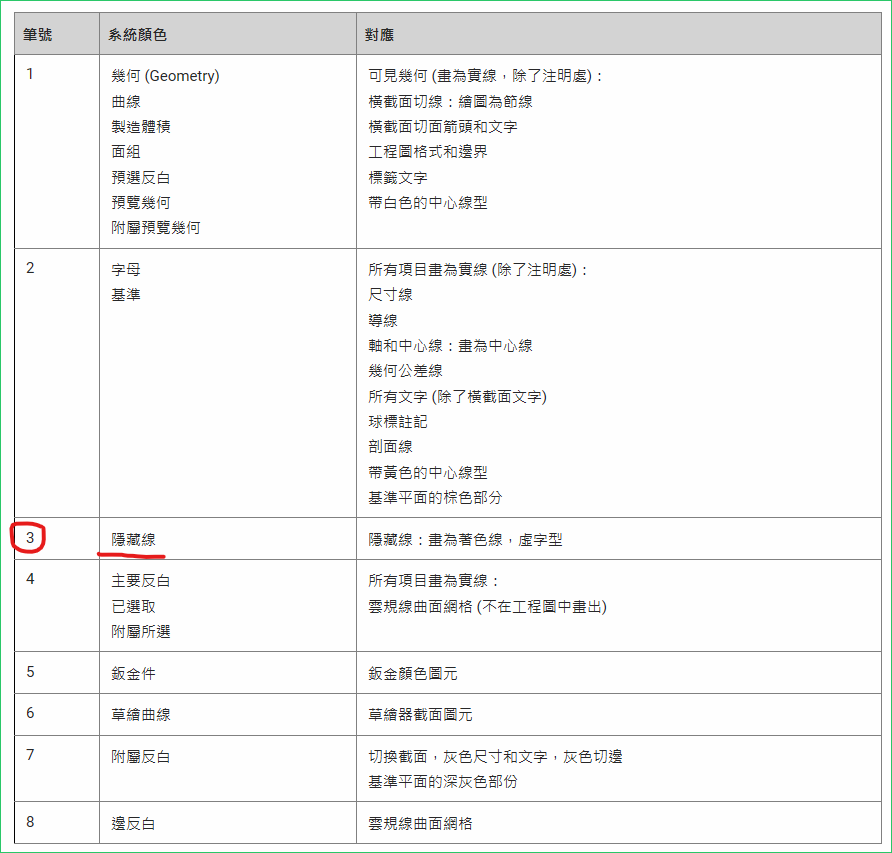Select the 邊反白 entry in row 8
The height and width of the screenshot is (853, 892).
(x=133, y=824)
